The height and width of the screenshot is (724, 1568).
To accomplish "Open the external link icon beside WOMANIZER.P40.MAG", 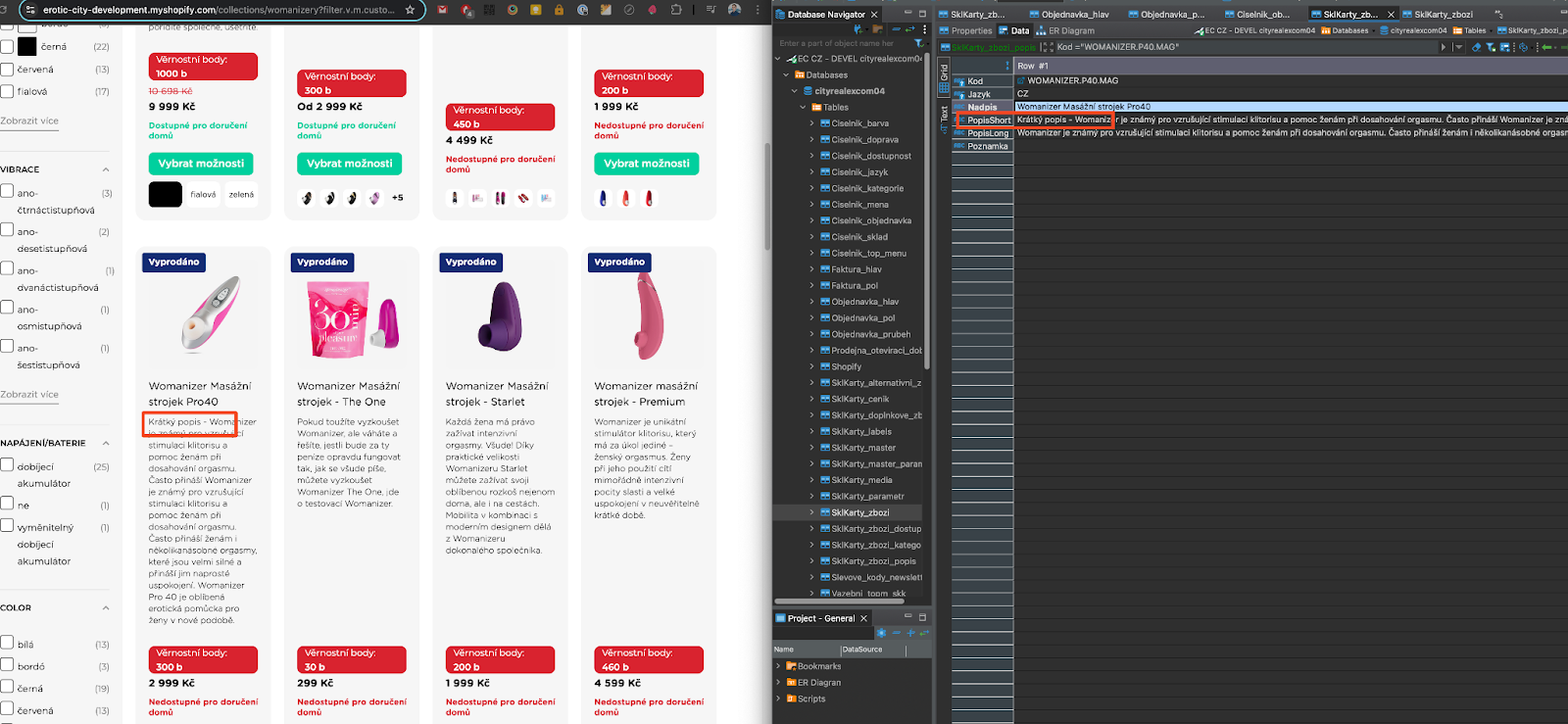I will point(1021,81).
